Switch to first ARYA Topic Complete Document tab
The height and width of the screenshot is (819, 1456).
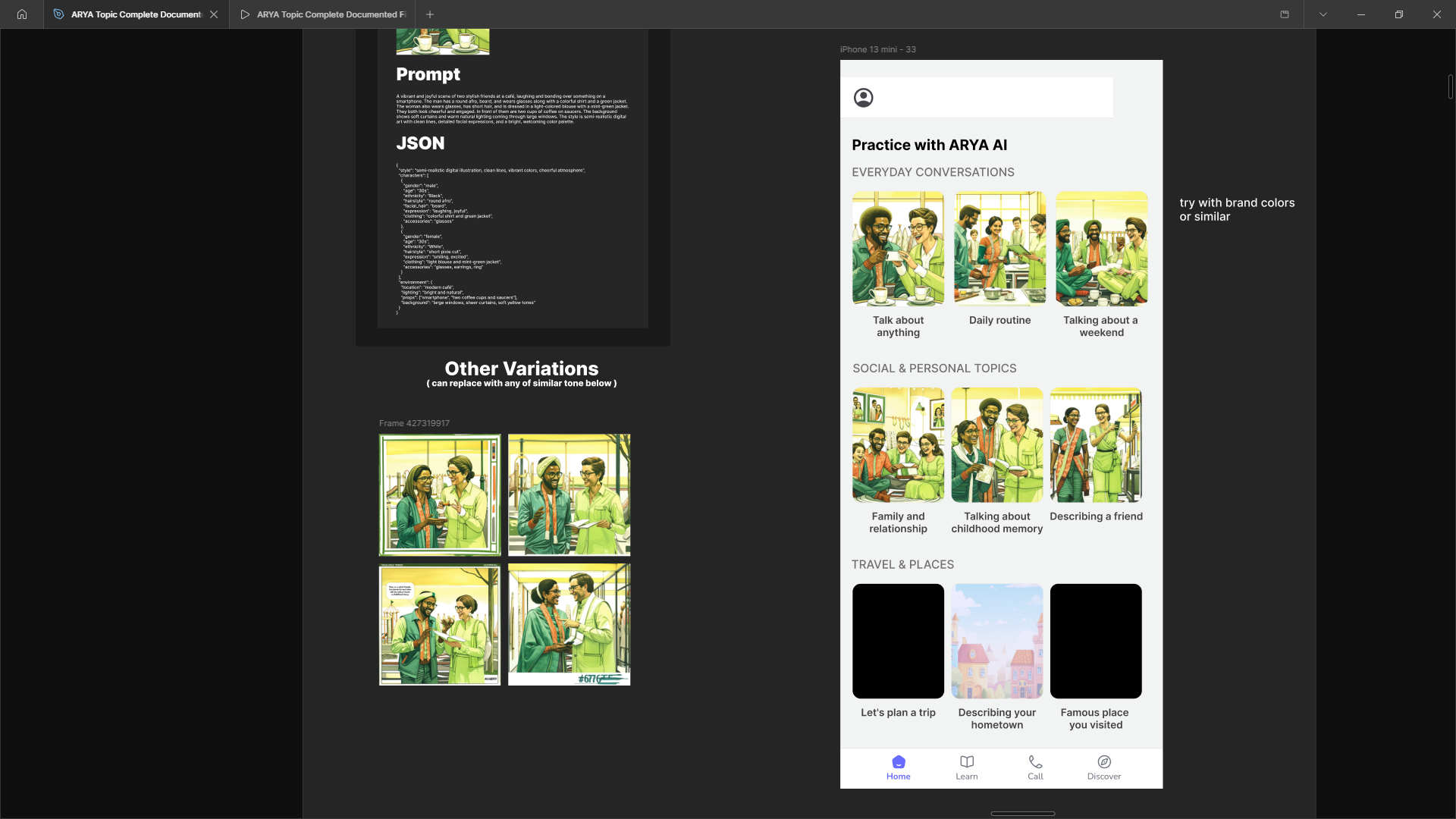tap(136, 14)
